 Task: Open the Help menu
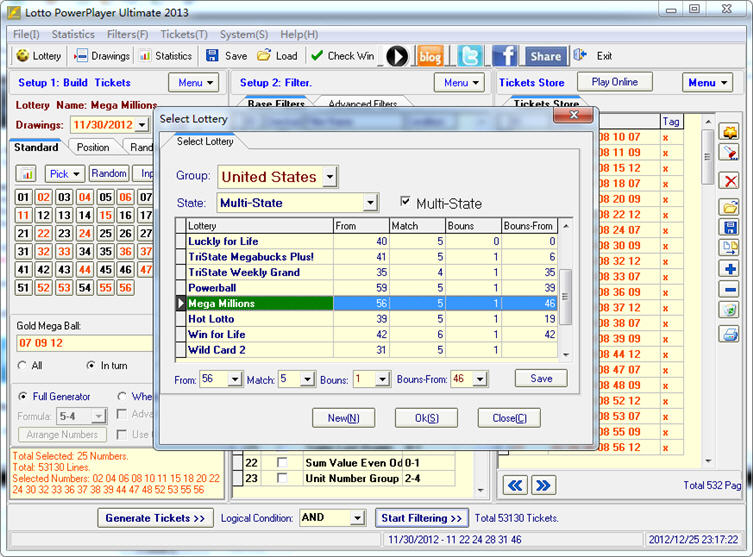pyautogui.click(x=299, y=34)
